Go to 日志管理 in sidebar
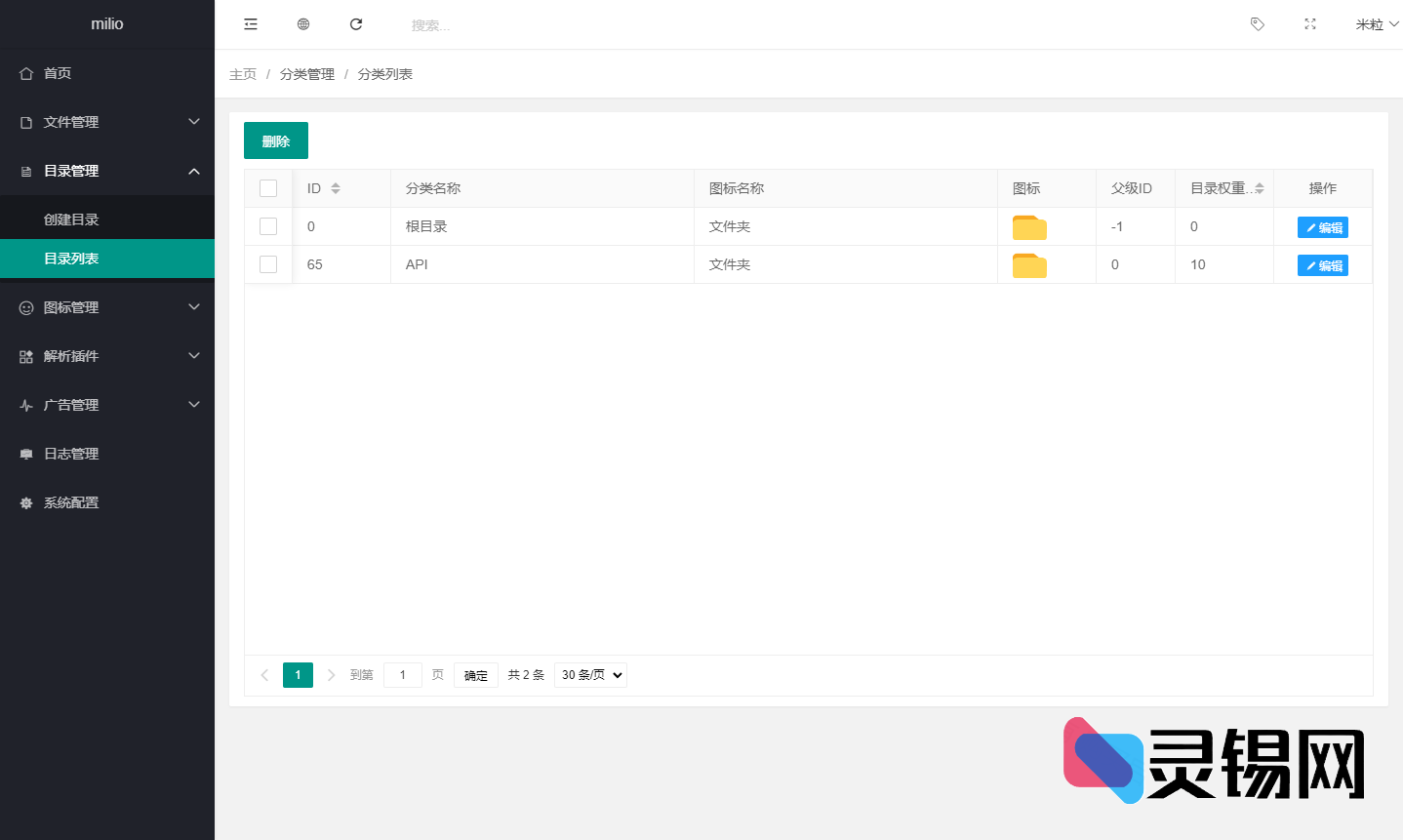Viewport: 1403px width, 840px height. tap(71, 454)
